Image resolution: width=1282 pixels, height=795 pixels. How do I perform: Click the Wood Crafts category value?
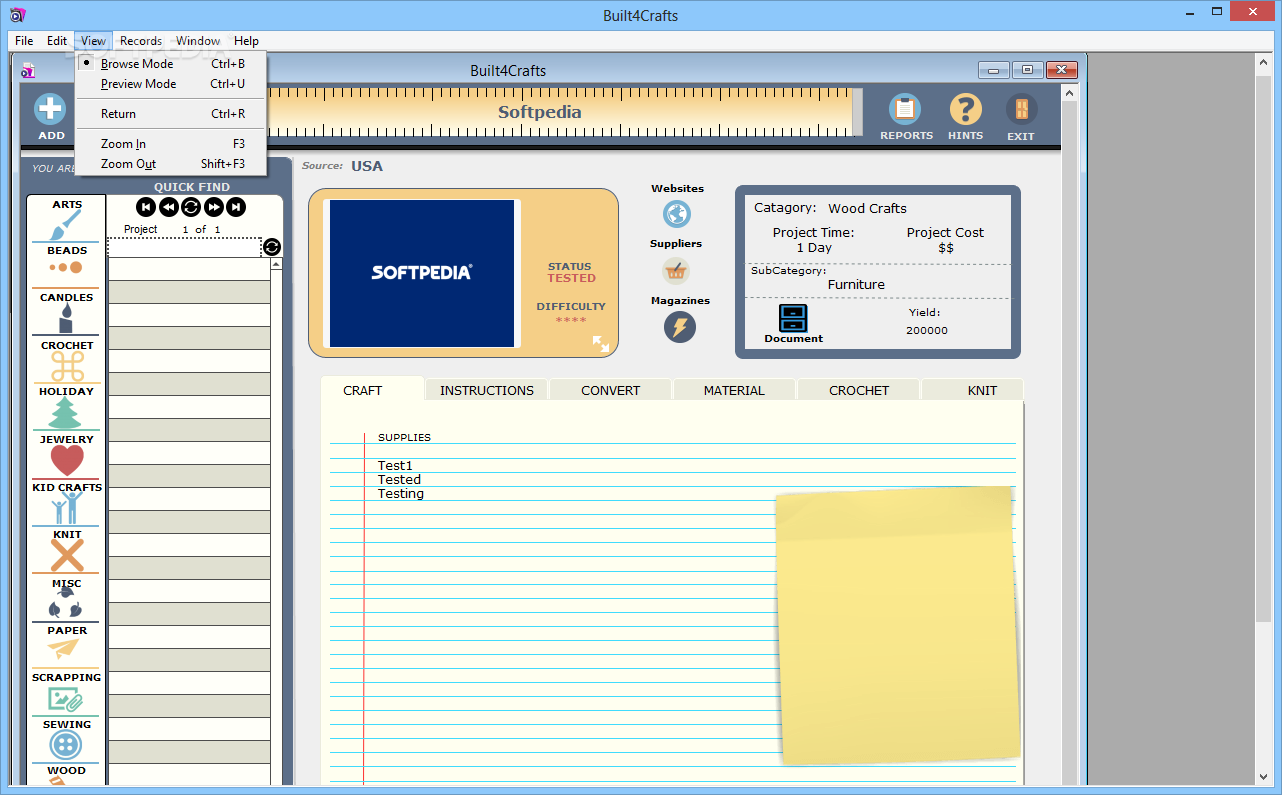tap(867, 208)
